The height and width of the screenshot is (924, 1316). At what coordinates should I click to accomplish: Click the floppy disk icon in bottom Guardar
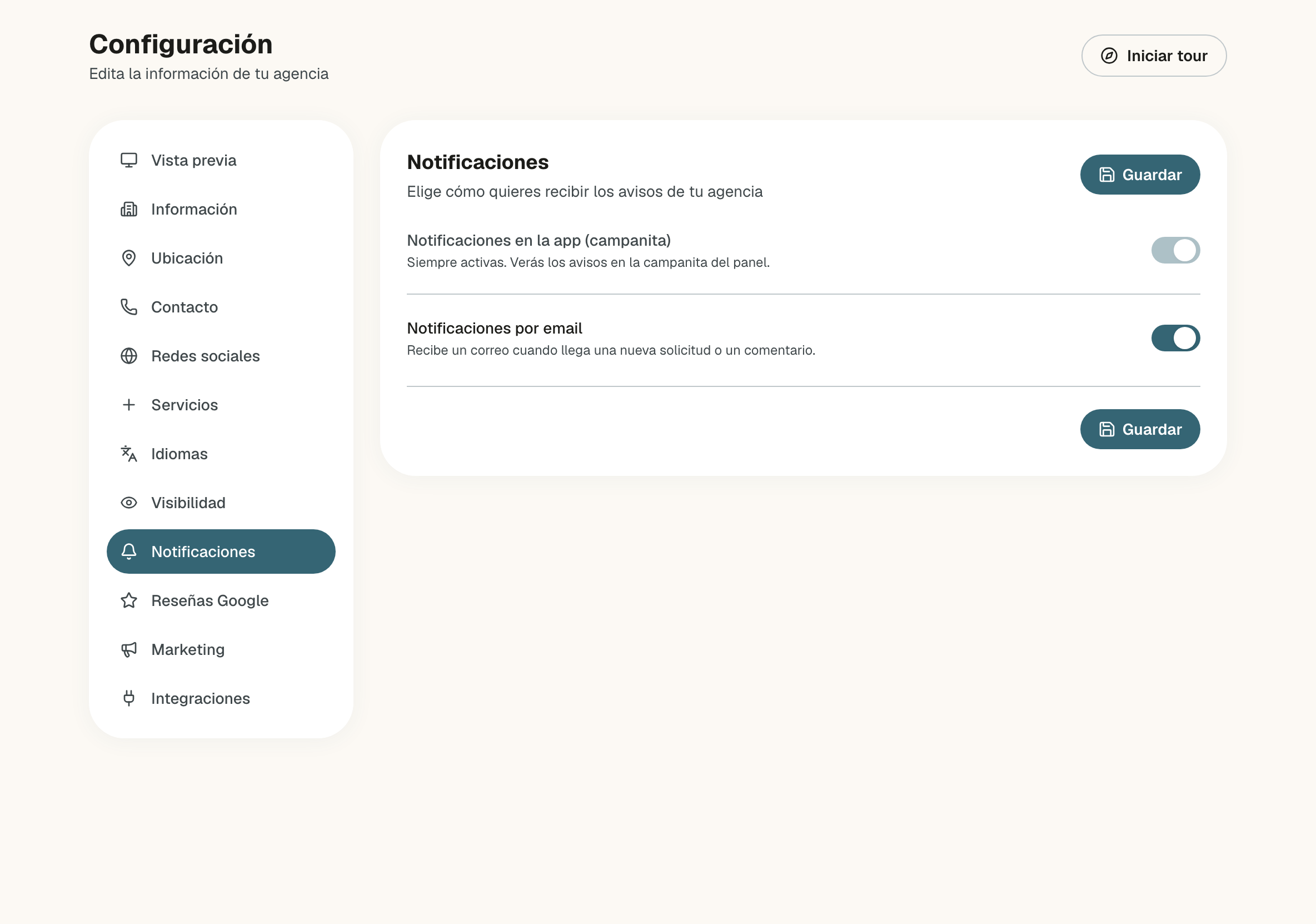(1107, 429)
